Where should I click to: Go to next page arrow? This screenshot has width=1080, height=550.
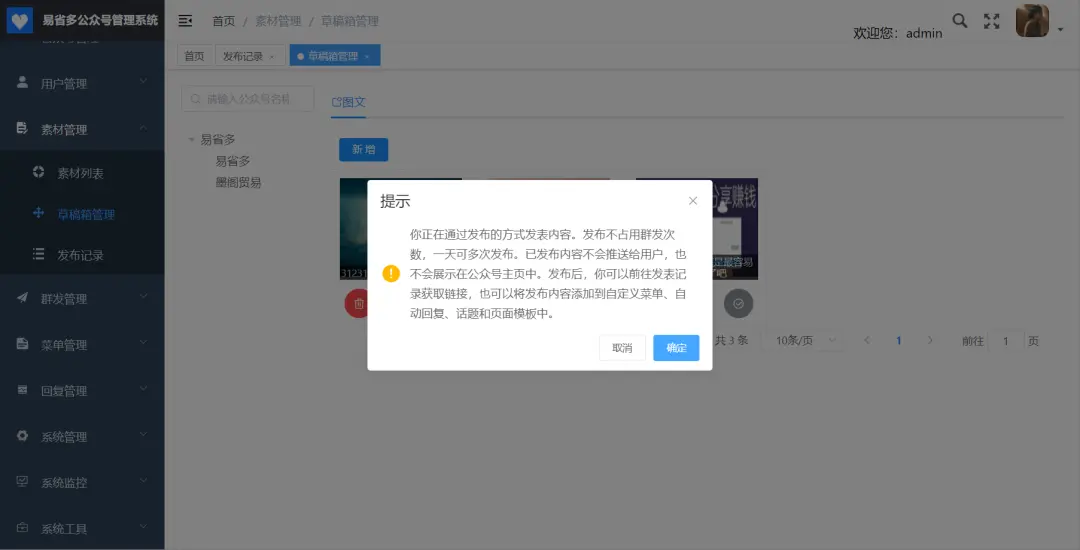click(x=931, y=340)
